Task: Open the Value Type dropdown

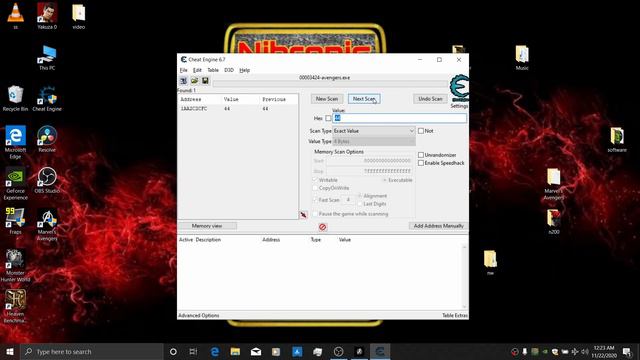Action: [x=374, y=141]
